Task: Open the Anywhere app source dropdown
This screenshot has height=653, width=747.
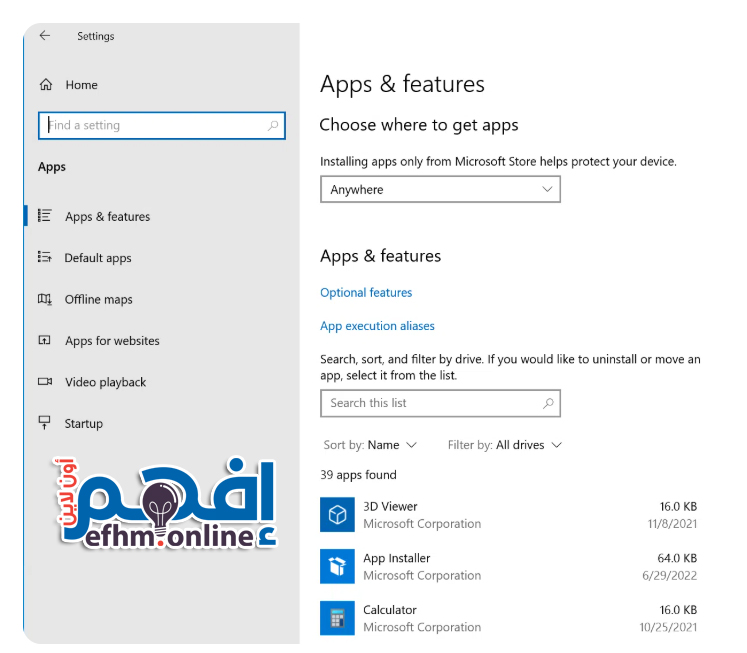Action: coord(440,189)
